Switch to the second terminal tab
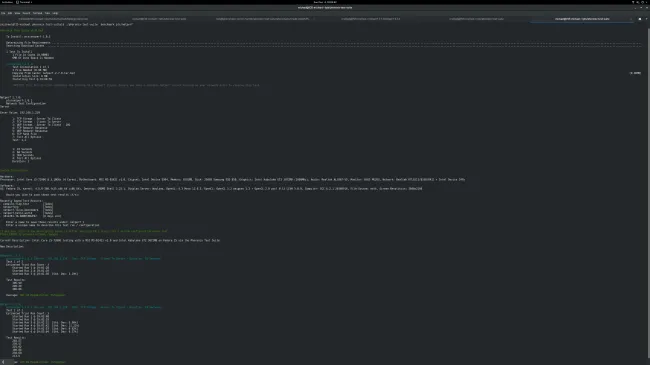Screen dimensions: 650x365 tap(159, 19)
